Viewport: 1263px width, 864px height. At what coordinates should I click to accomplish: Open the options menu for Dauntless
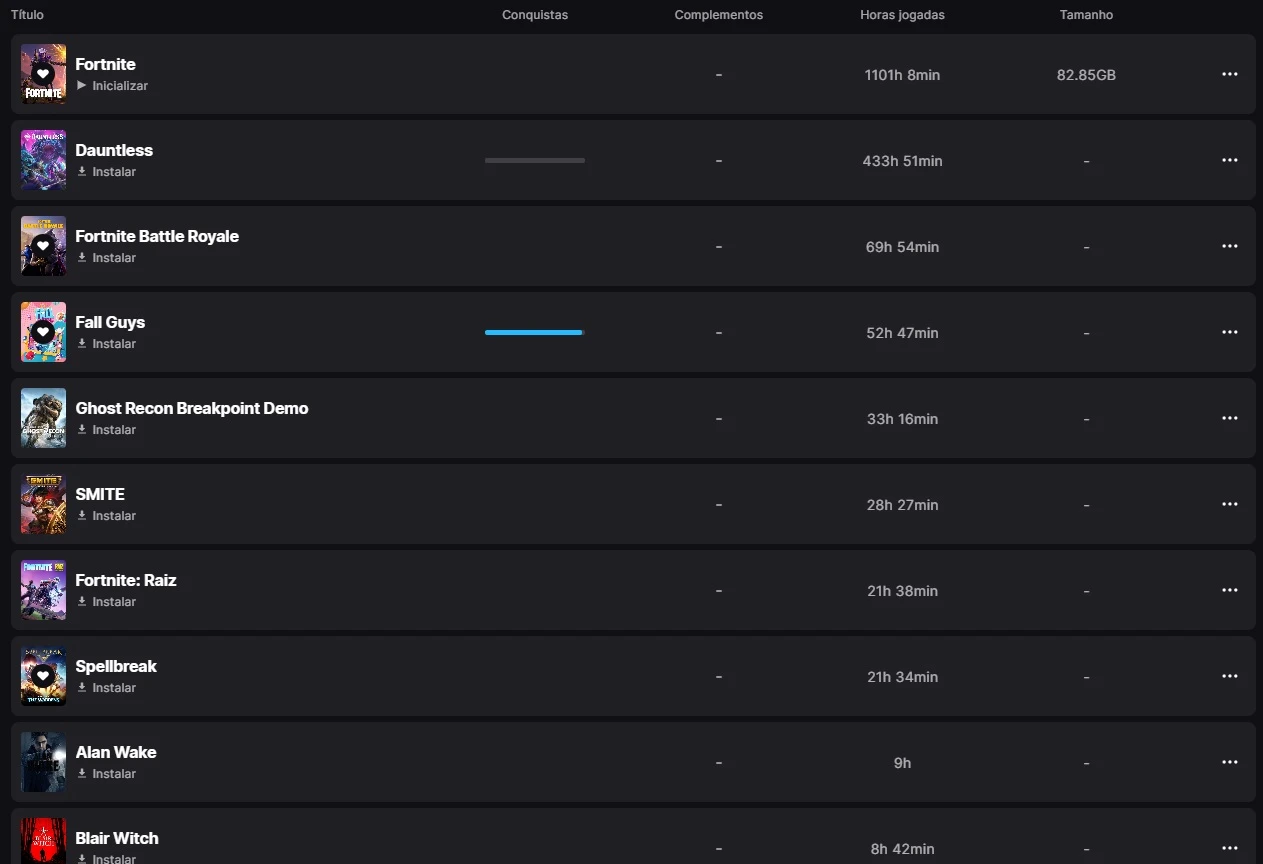click(x=1229, y=161)
